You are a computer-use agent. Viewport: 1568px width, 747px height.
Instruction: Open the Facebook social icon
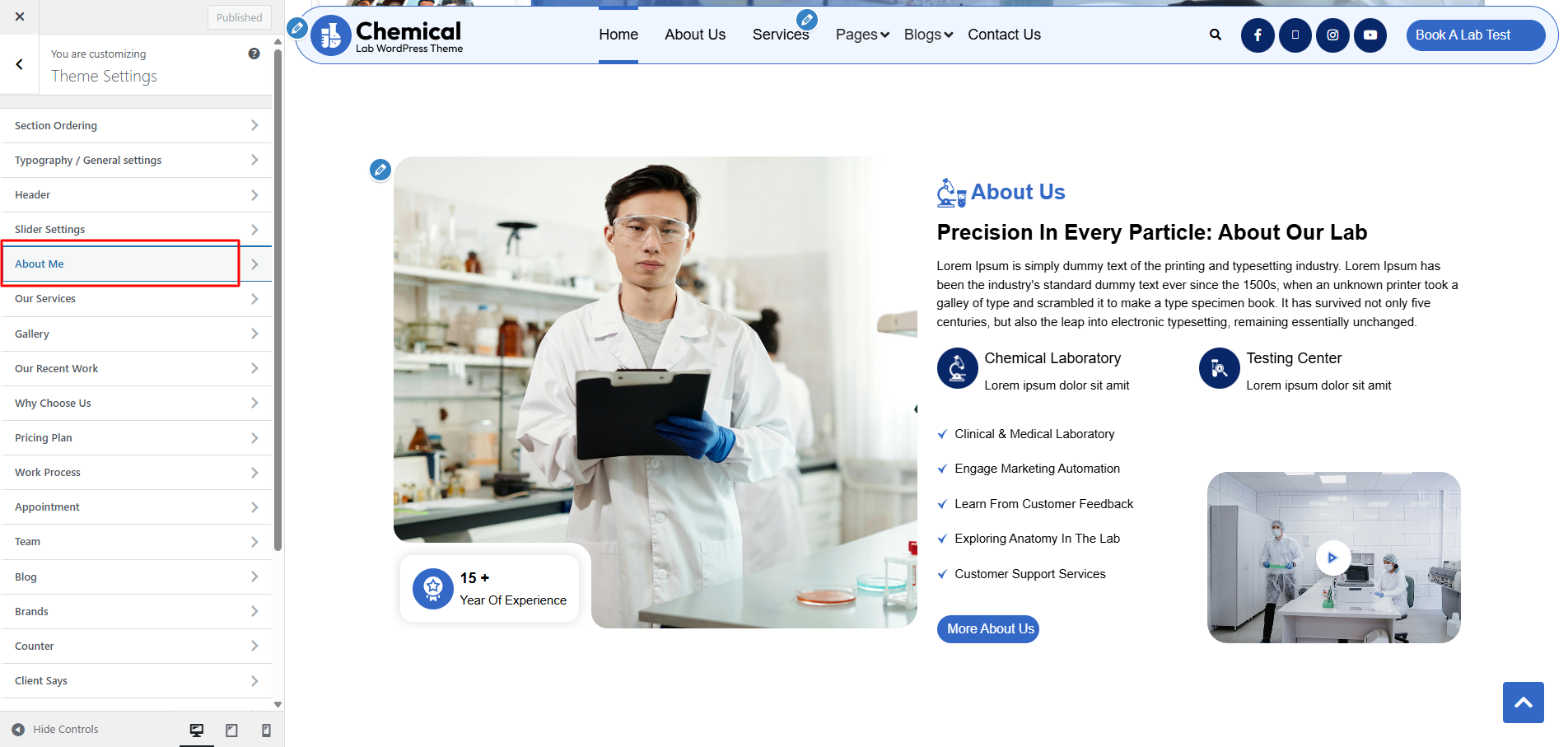(x=1258, y=35)
